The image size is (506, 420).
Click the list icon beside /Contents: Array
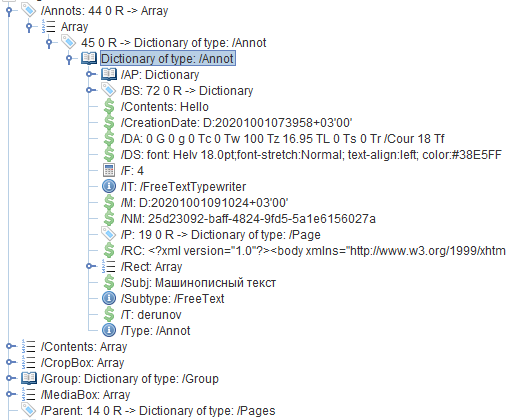click(x=29, y=347)
